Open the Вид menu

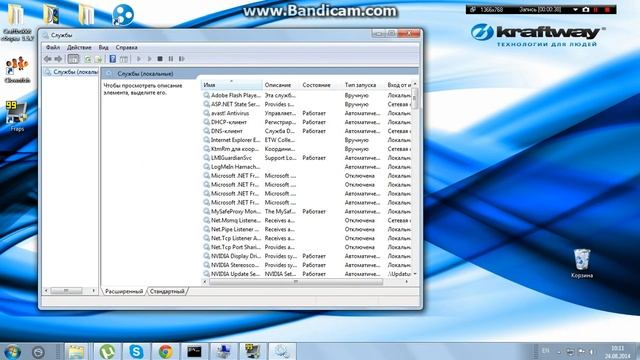[x=104, y=47]
